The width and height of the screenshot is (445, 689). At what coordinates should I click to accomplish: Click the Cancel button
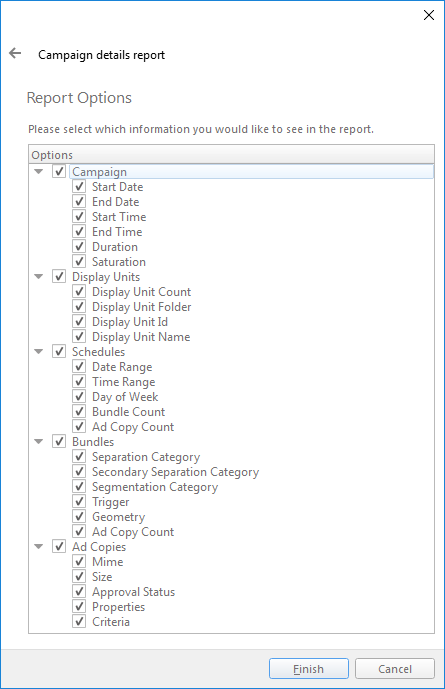point(394,669)
